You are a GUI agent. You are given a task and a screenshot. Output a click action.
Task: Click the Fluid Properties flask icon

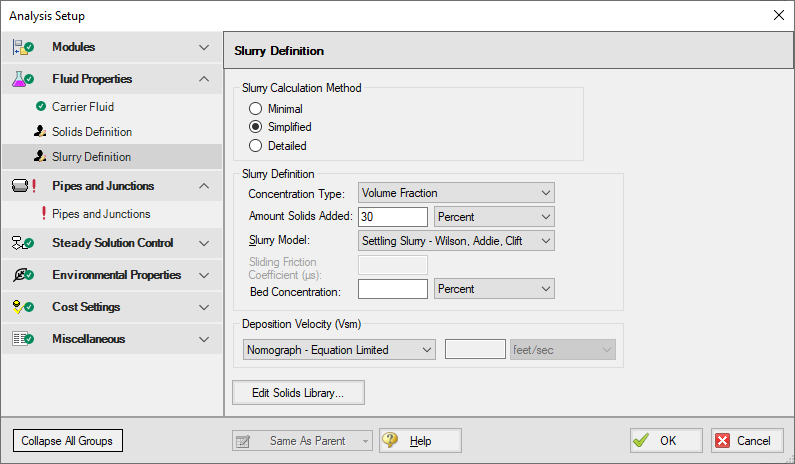tap(22, 79)
